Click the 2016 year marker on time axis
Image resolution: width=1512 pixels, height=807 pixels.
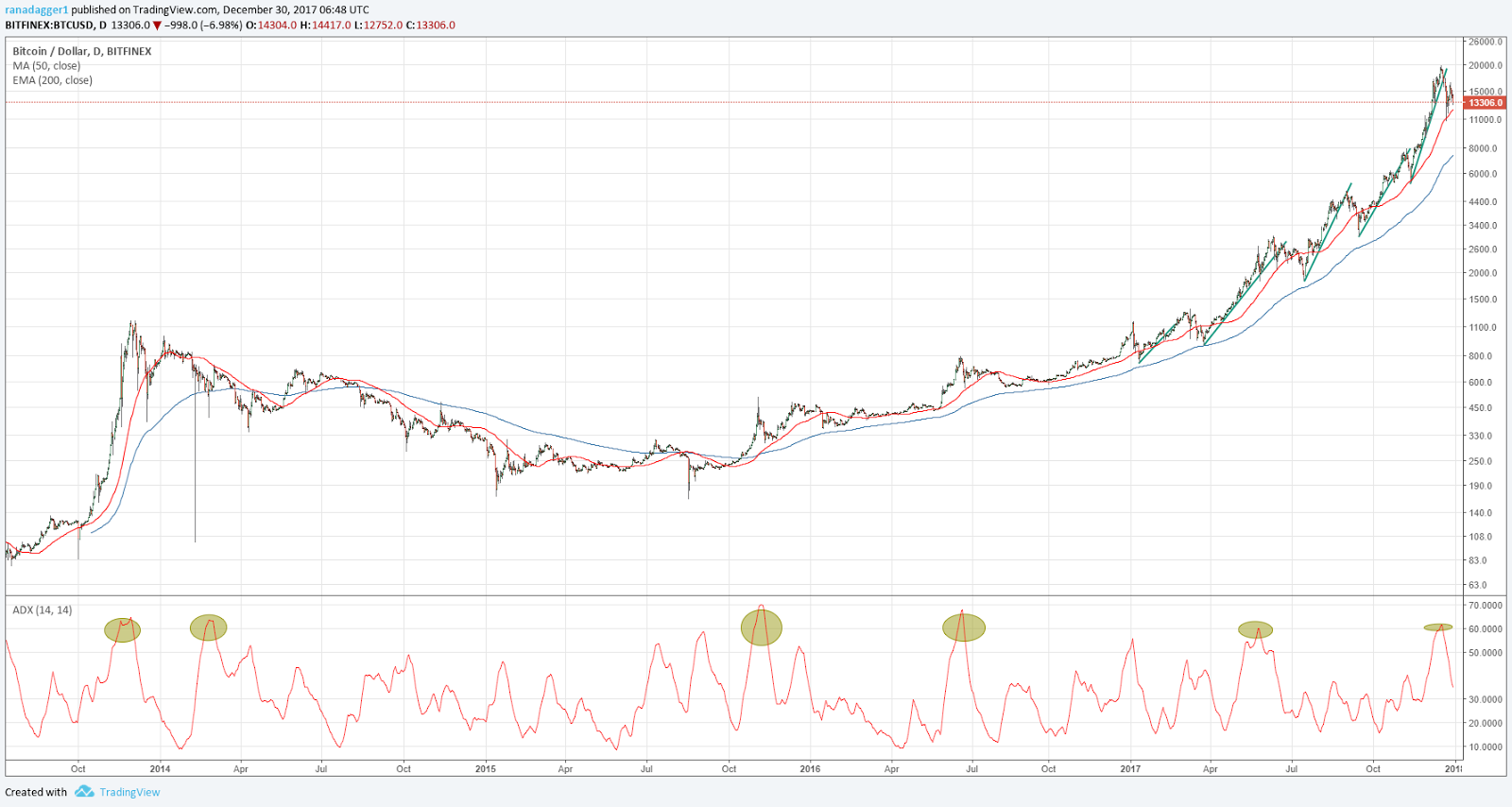[x=810, y=769]
